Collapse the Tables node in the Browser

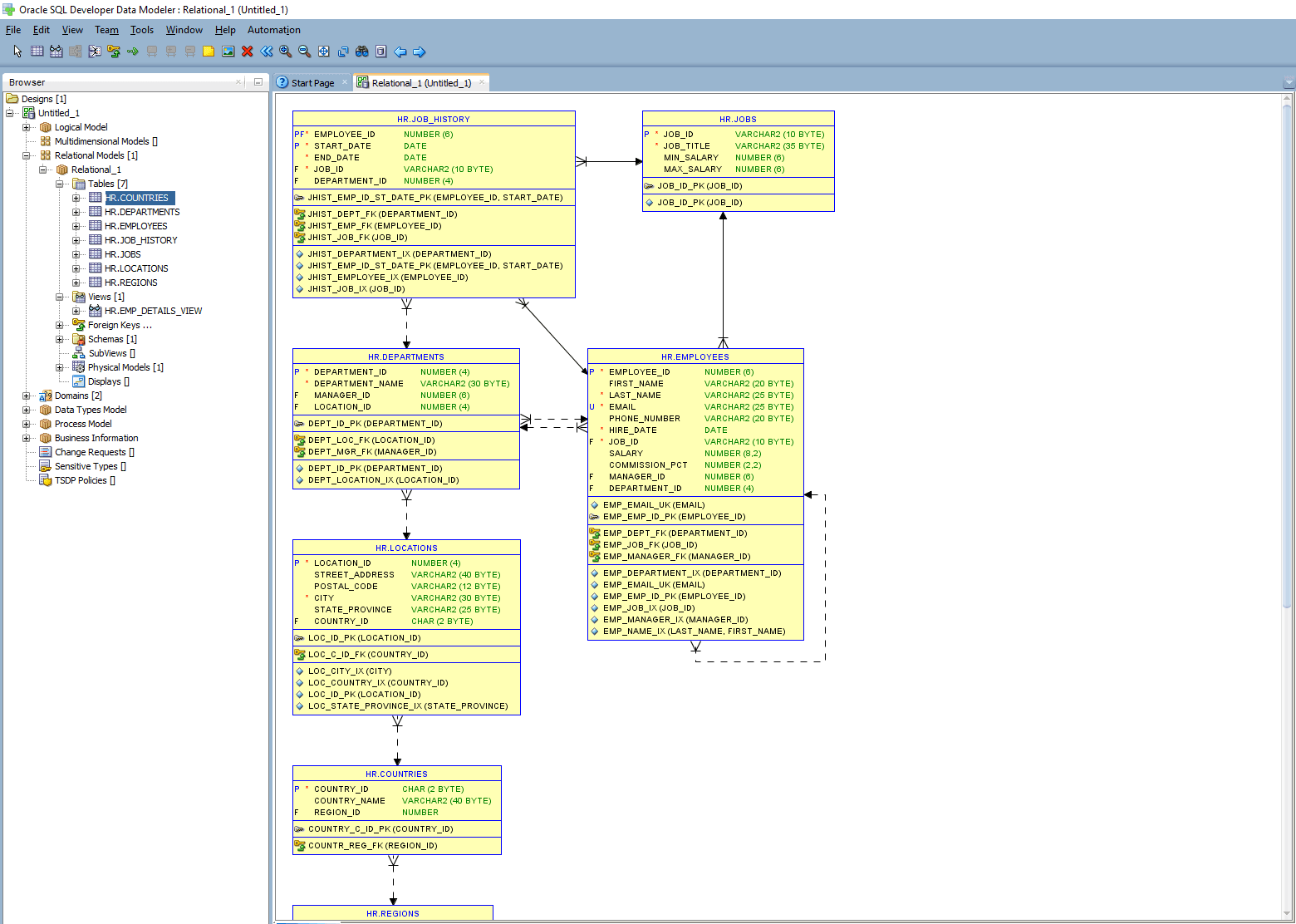click(59, 183)
